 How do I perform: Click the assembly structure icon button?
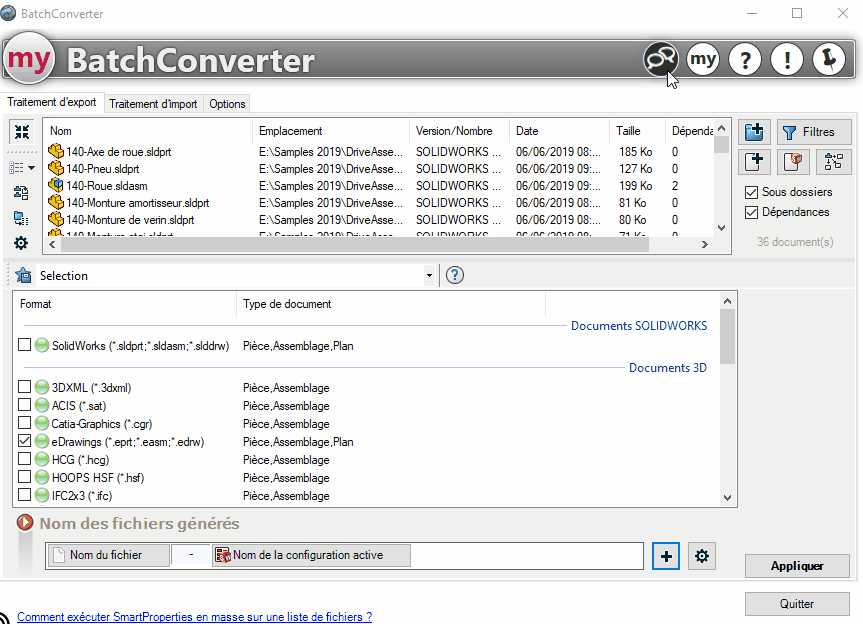point(834,162)
